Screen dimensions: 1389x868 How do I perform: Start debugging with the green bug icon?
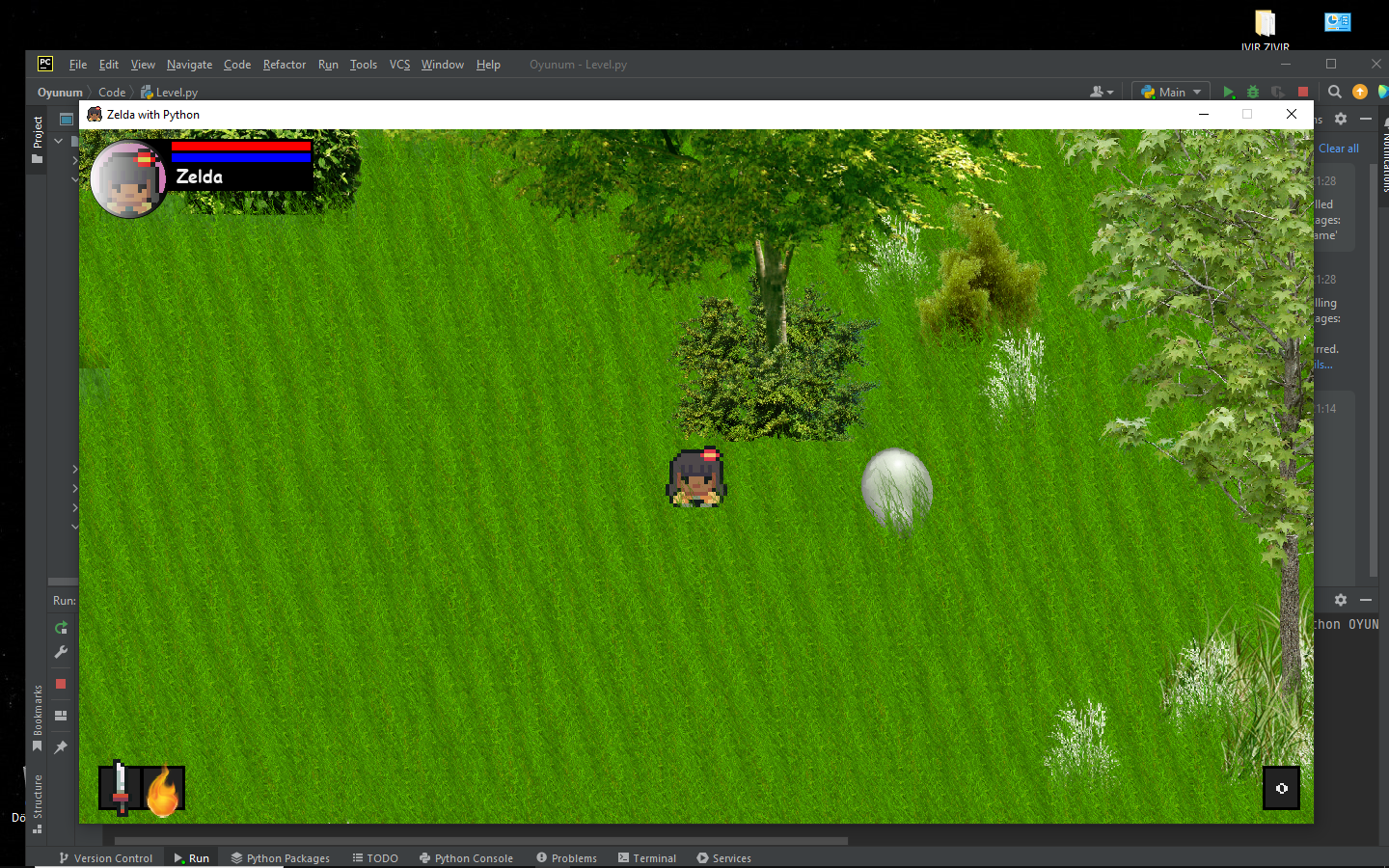[x=1253, y=92]
